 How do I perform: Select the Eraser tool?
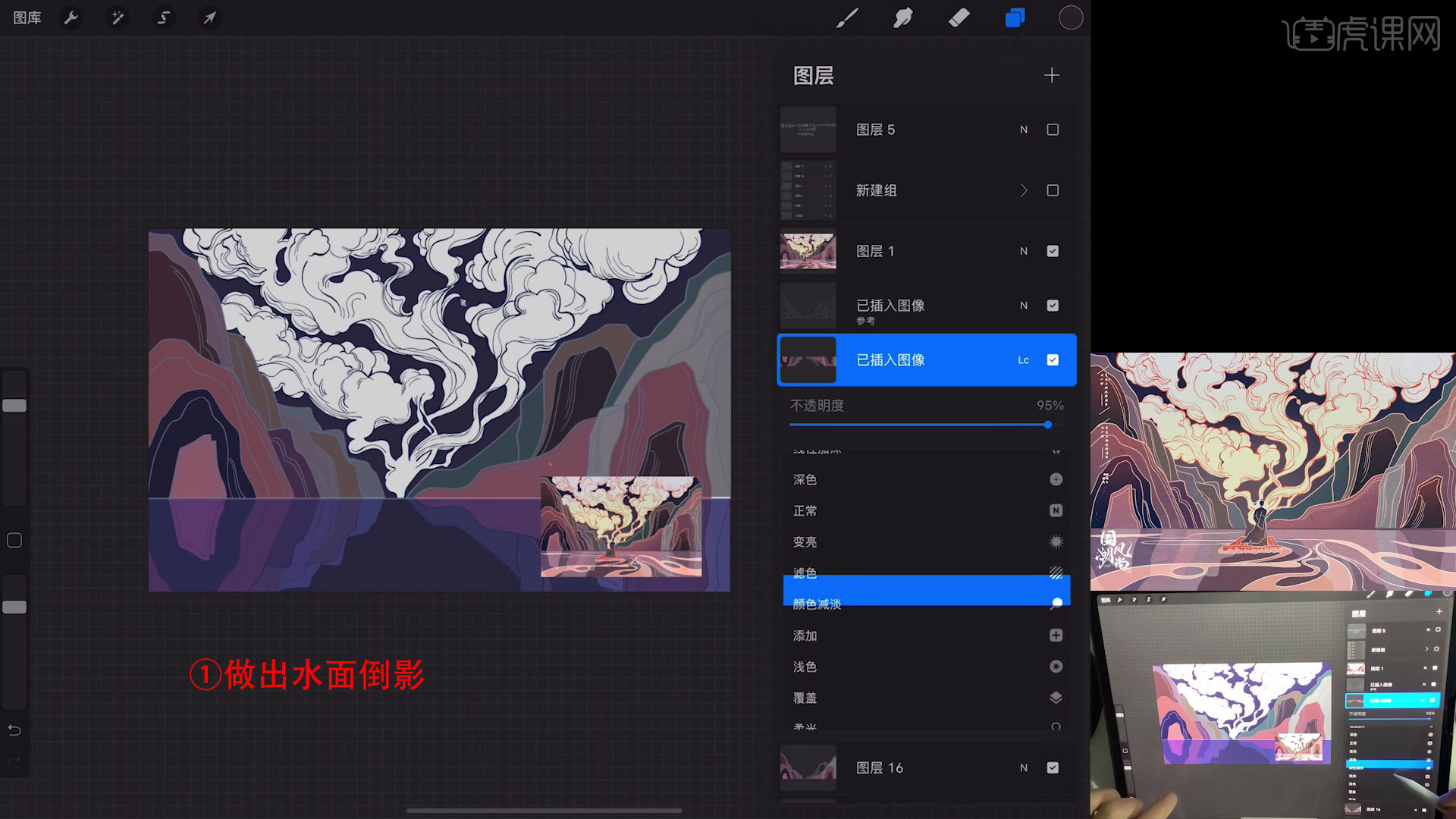[x=959, y=17]
